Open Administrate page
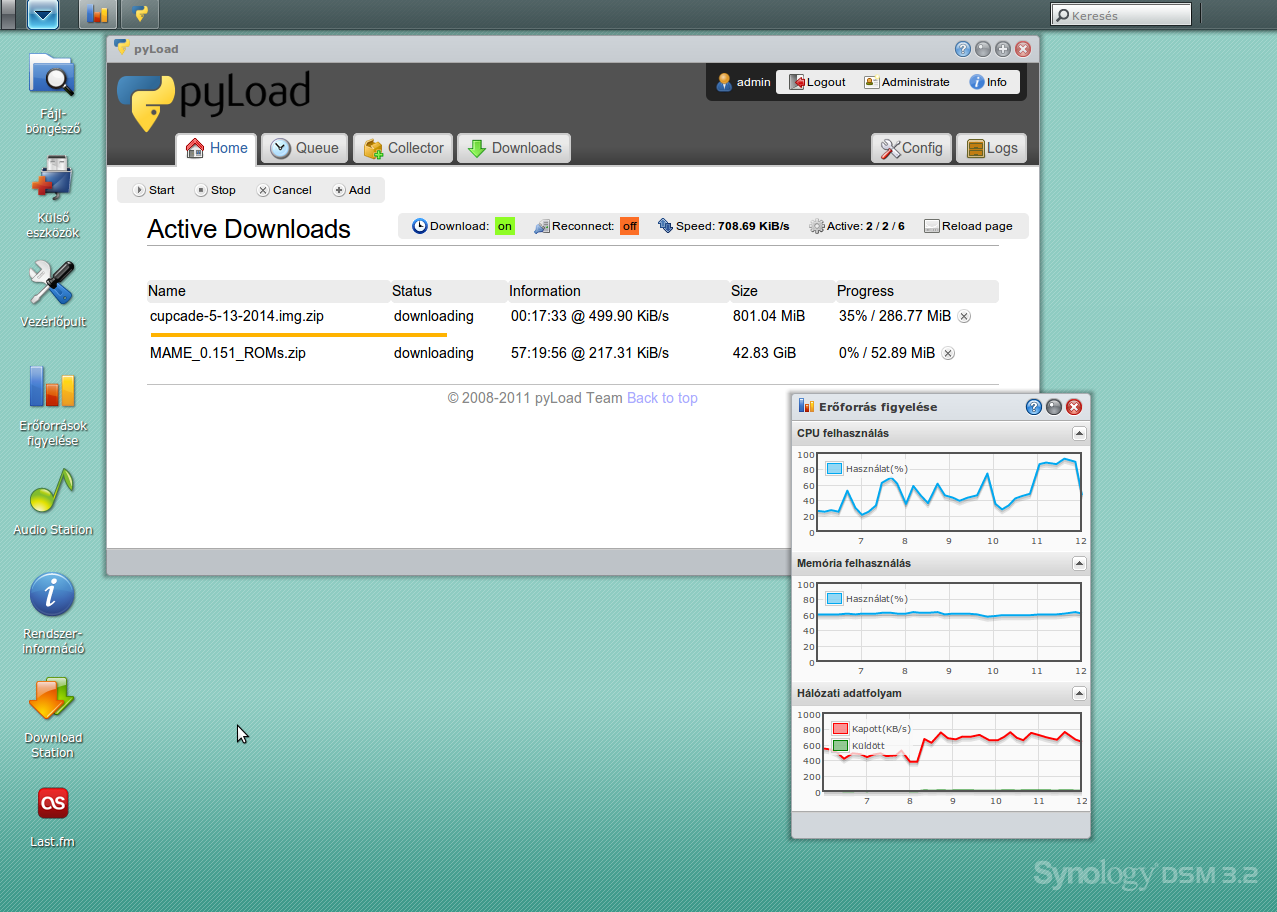Viewport: 1277px width, 912px height. tap(906, 82)
